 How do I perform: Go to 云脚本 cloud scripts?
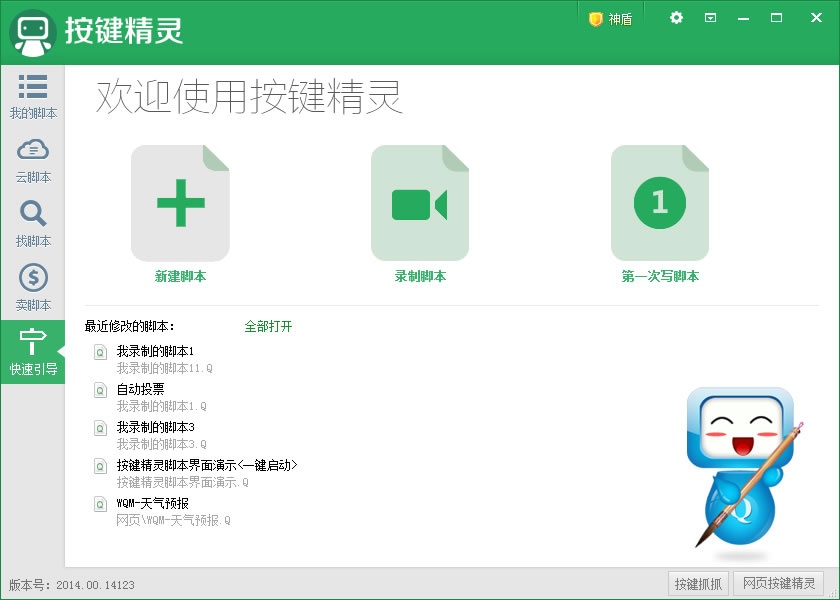(33, 161)
